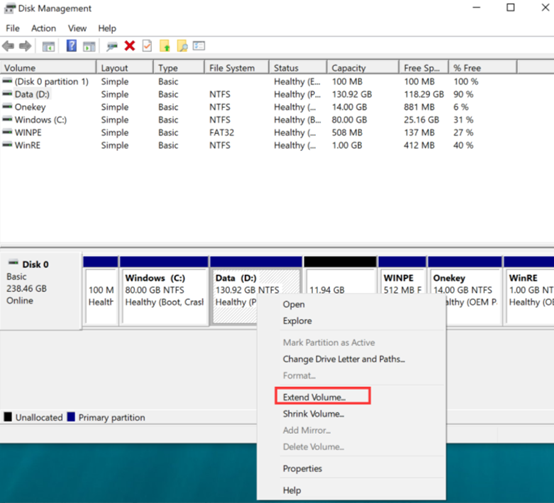
Task: Click the 118.29 GB free space cell
Action: point(424,94)
